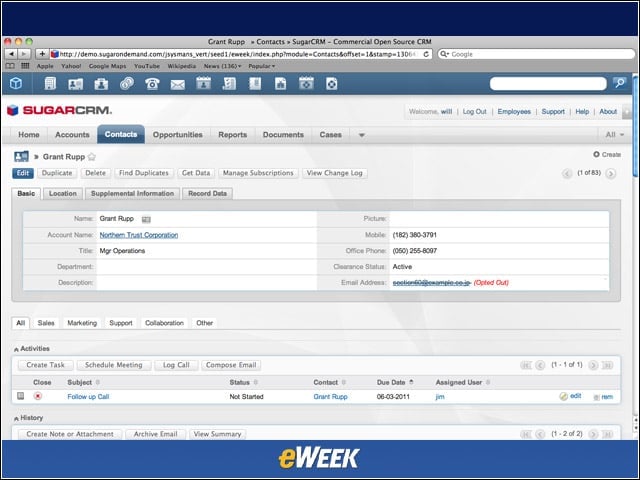Open the Emails envelope icon in toolbar
The height and width of the screenshot is (480, 640).
(178, 84)
